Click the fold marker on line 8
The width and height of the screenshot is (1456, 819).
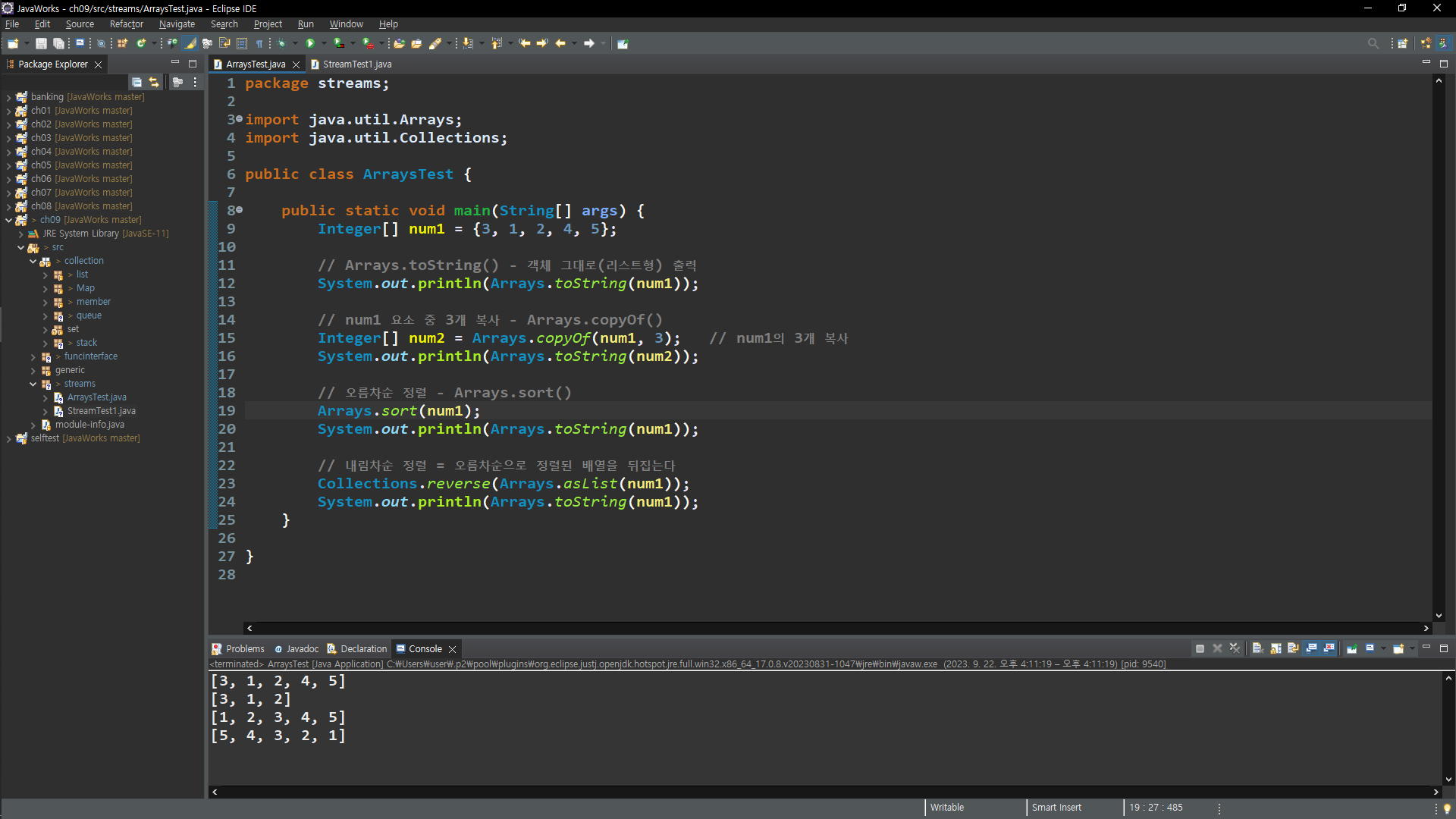tap(240, 210)
